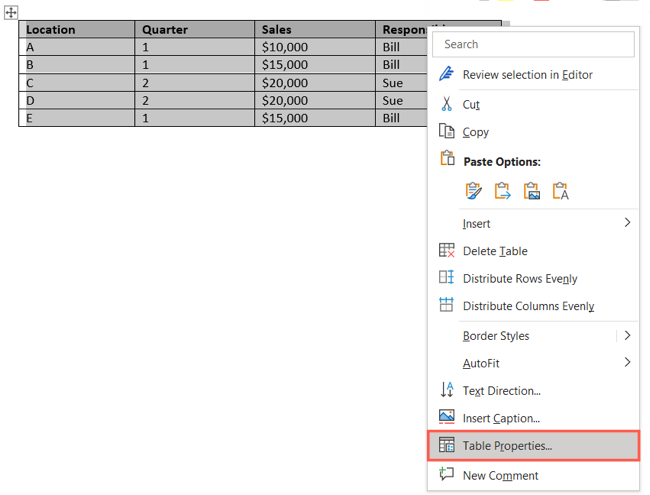Click the Delete Table icon

pyautogui.click(x=447, y=251)
